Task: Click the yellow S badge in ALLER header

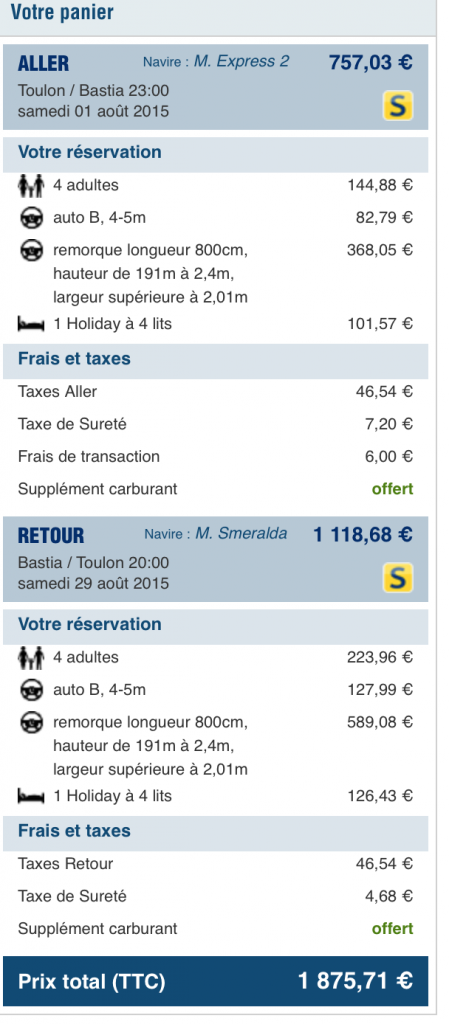Action: [397, 106]
